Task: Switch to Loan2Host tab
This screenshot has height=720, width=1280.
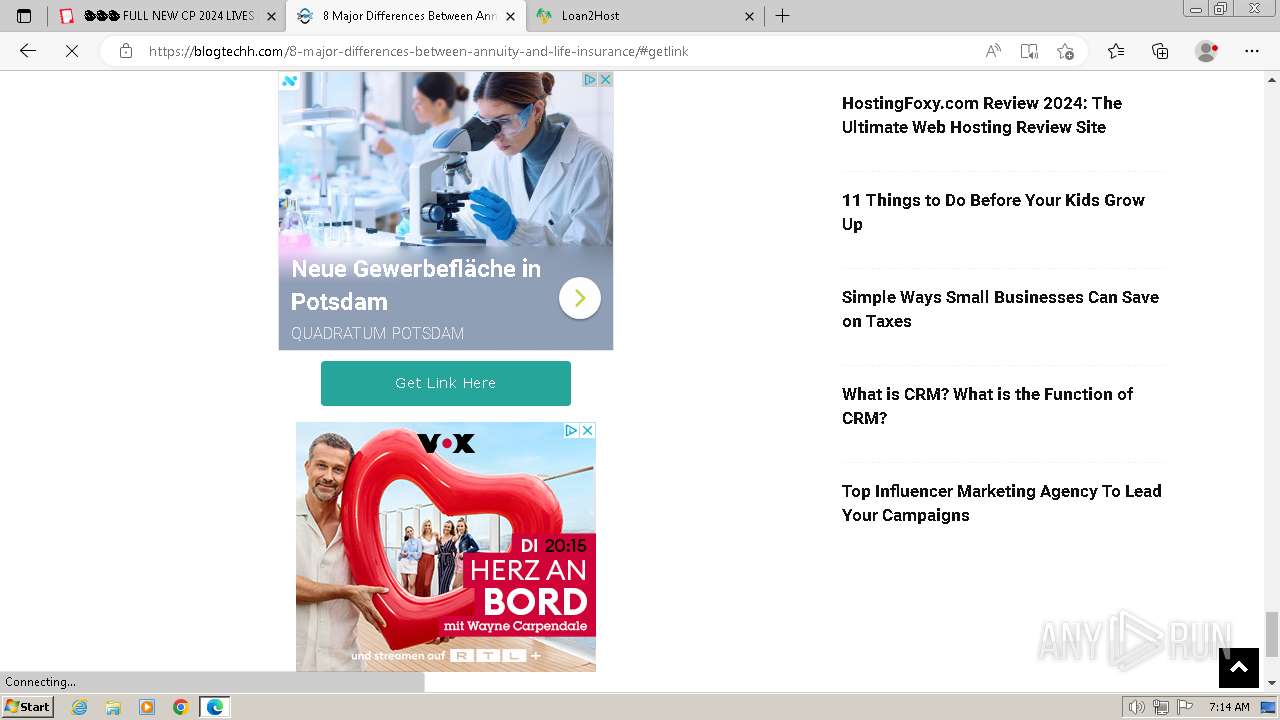Action: [x=644, y=16]
